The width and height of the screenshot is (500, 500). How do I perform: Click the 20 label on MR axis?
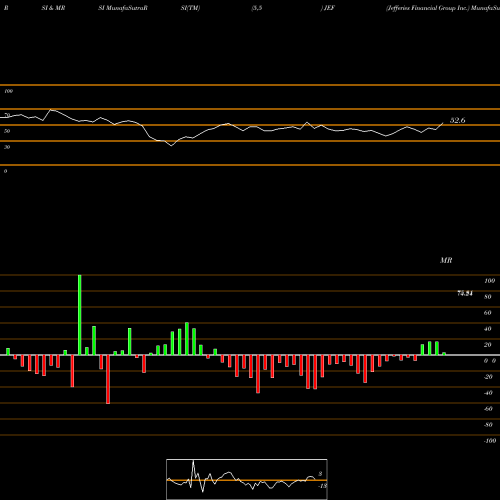(x=488, y=345)
